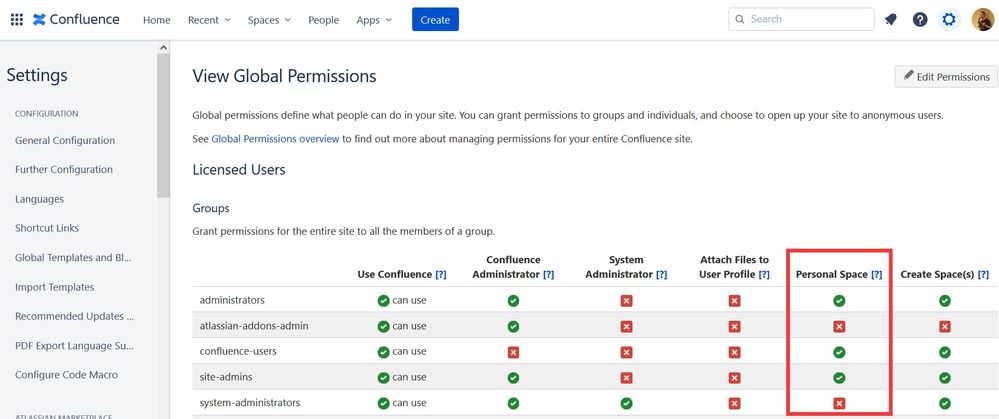Open the user profile avatar

(982, 19)
